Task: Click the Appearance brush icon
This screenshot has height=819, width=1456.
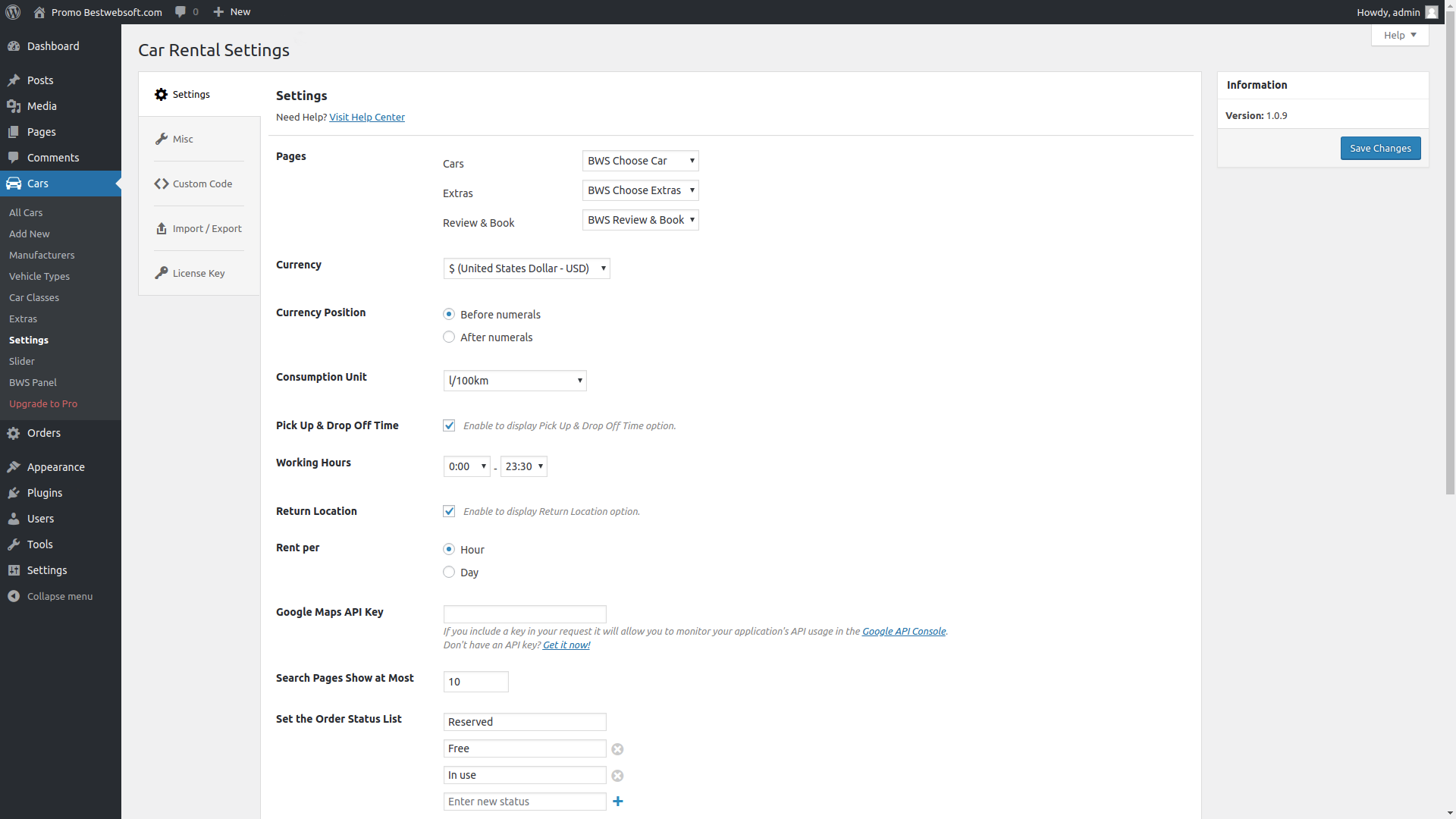Action: point(14,467)
